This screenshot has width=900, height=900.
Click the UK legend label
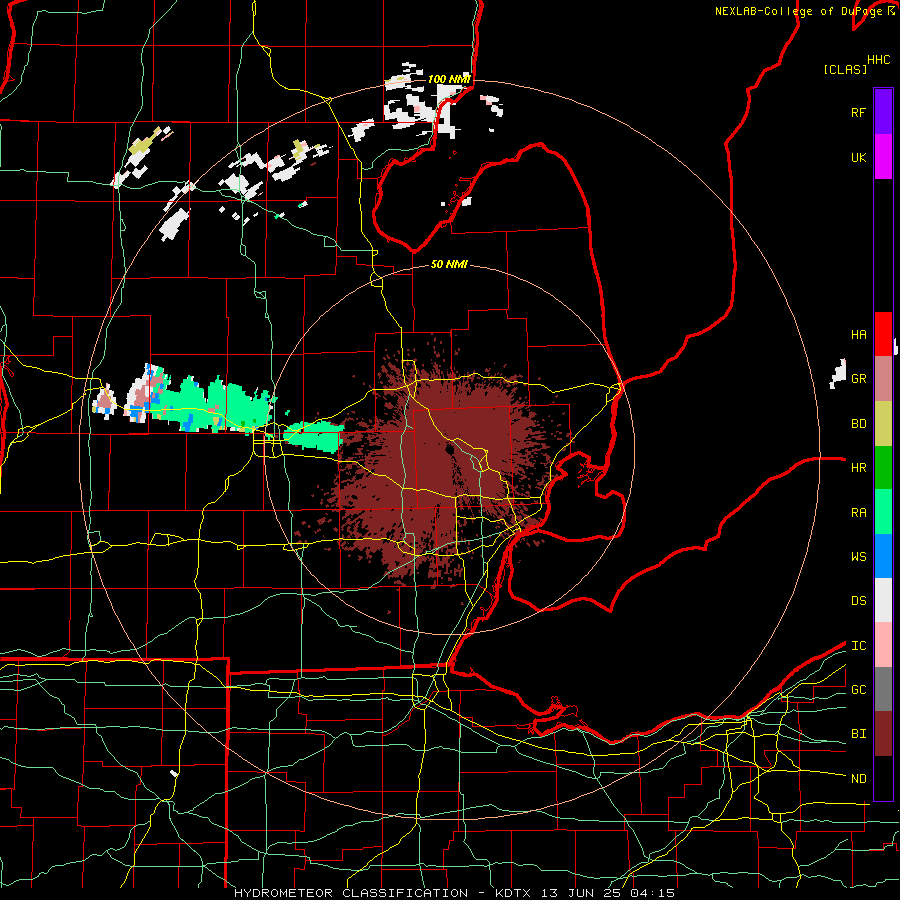tap(858, 157)
